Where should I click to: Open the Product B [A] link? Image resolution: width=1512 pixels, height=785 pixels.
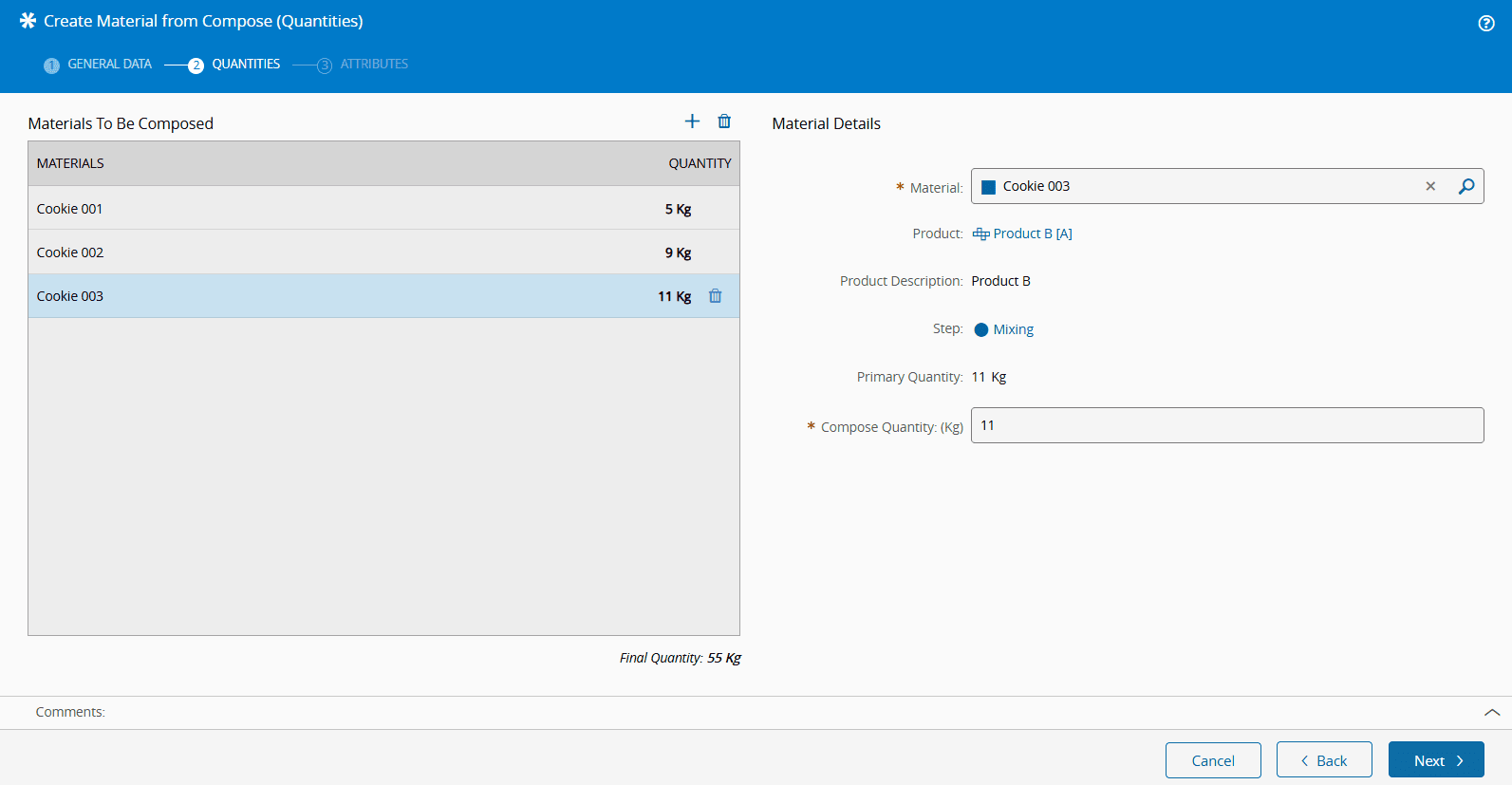point(1032,234)
